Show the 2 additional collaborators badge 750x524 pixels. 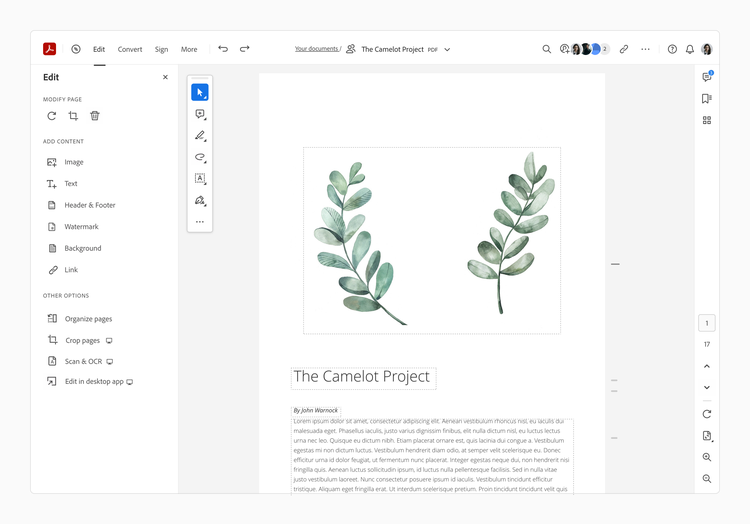605,49
